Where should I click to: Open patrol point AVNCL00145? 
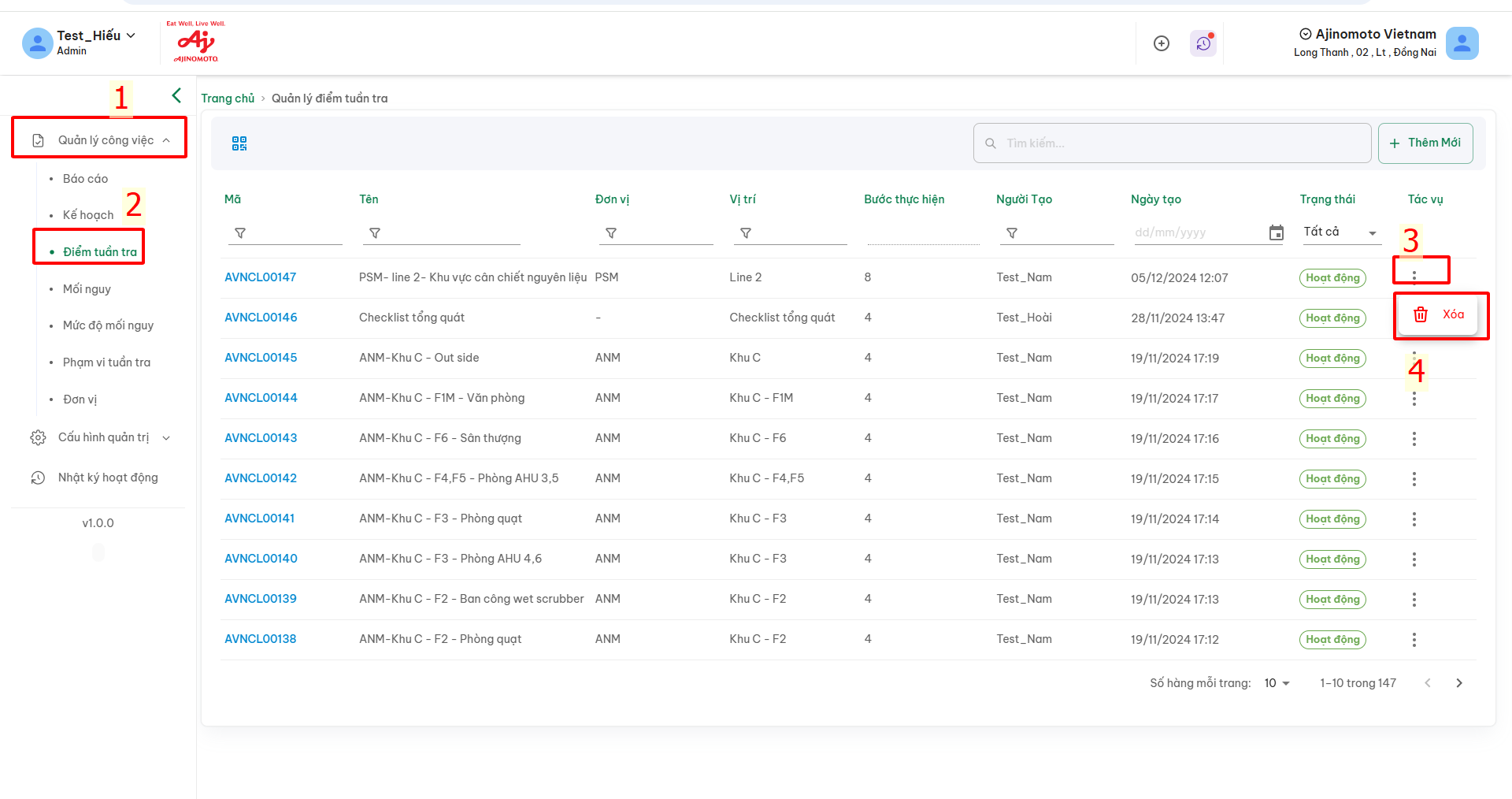(x=261, y=358)
